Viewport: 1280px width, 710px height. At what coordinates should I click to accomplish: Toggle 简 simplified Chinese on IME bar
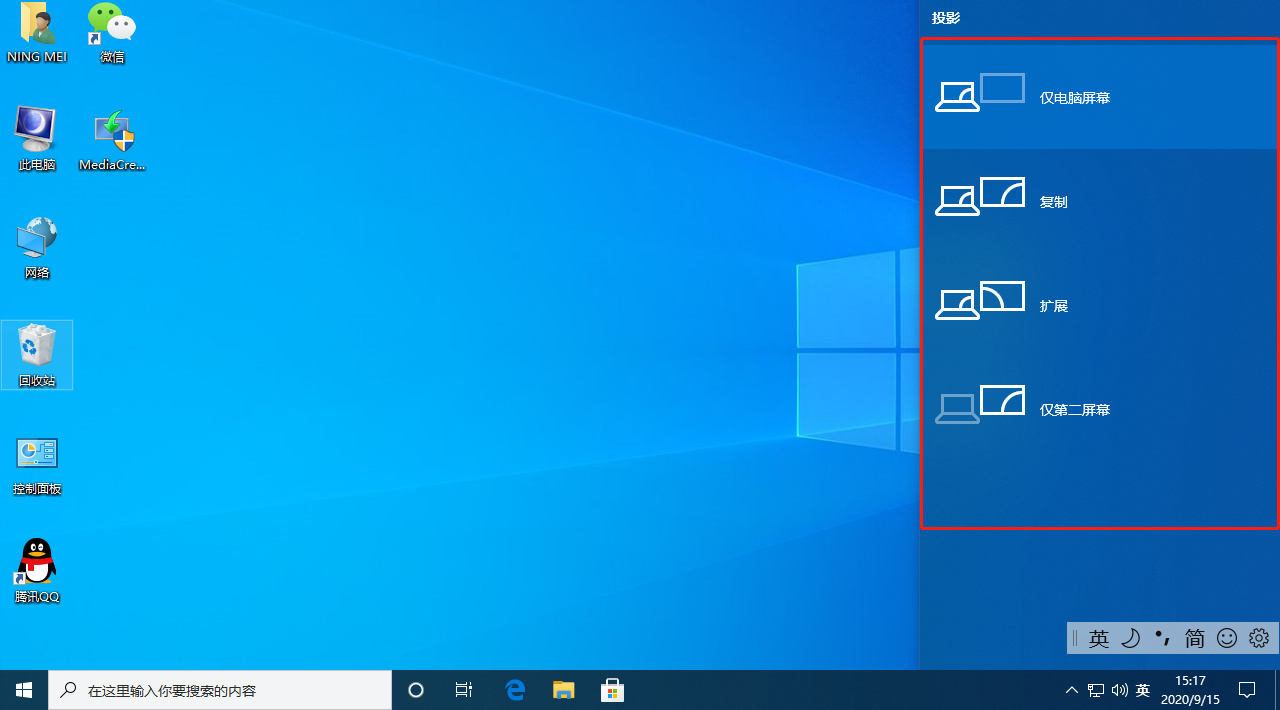click(x=1194, y=638)
